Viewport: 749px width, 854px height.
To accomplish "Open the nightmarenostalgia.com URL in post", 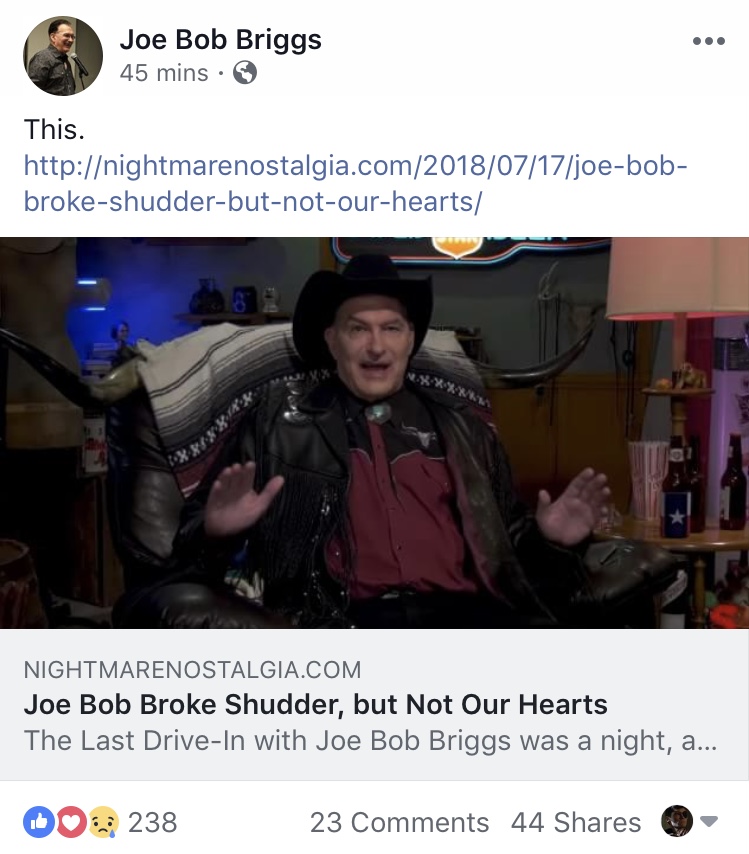I will pyautogui.click(x=356, y=184).
